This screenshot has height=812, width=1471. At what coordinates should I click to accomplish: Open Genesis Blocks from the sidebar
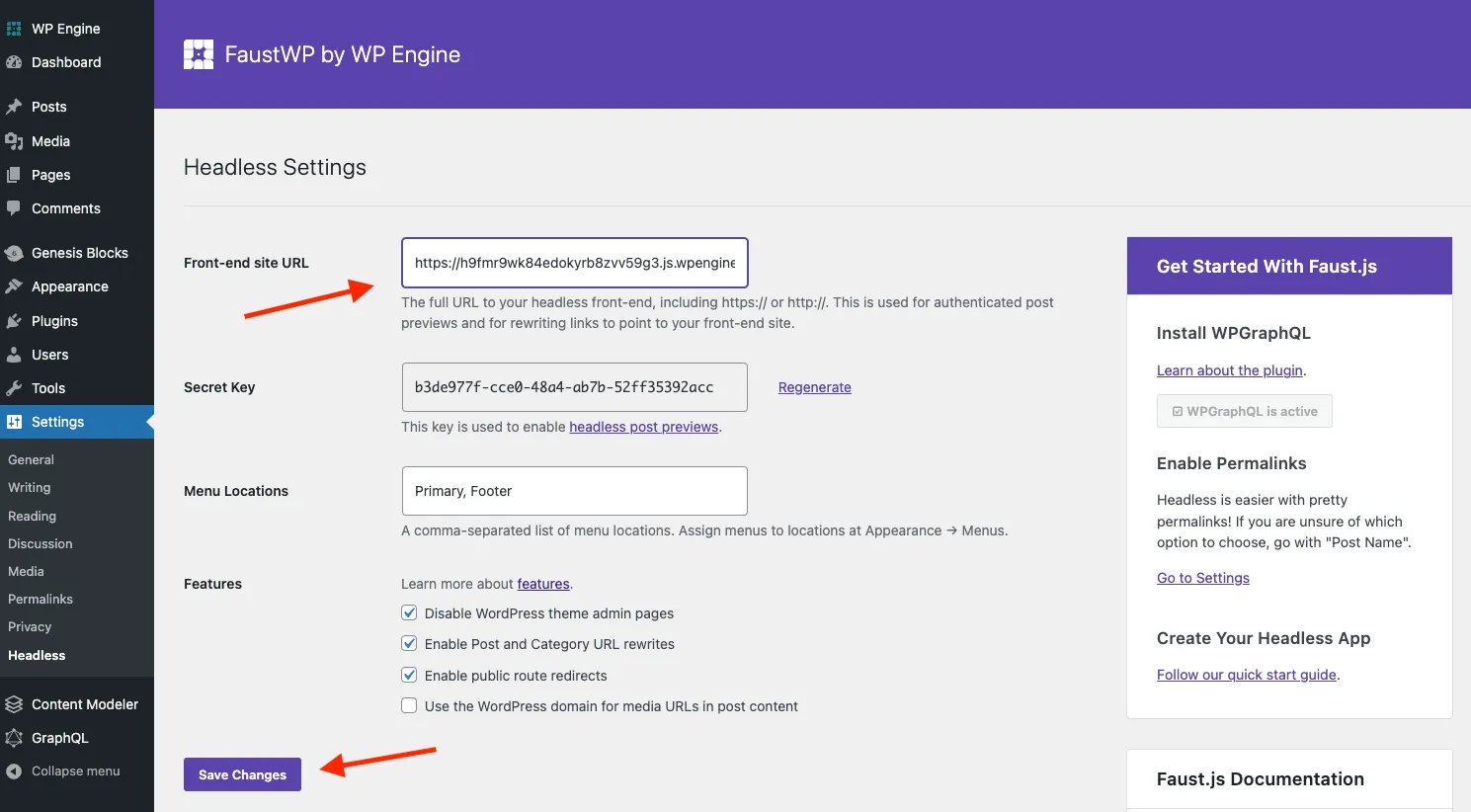pos(17,253)
